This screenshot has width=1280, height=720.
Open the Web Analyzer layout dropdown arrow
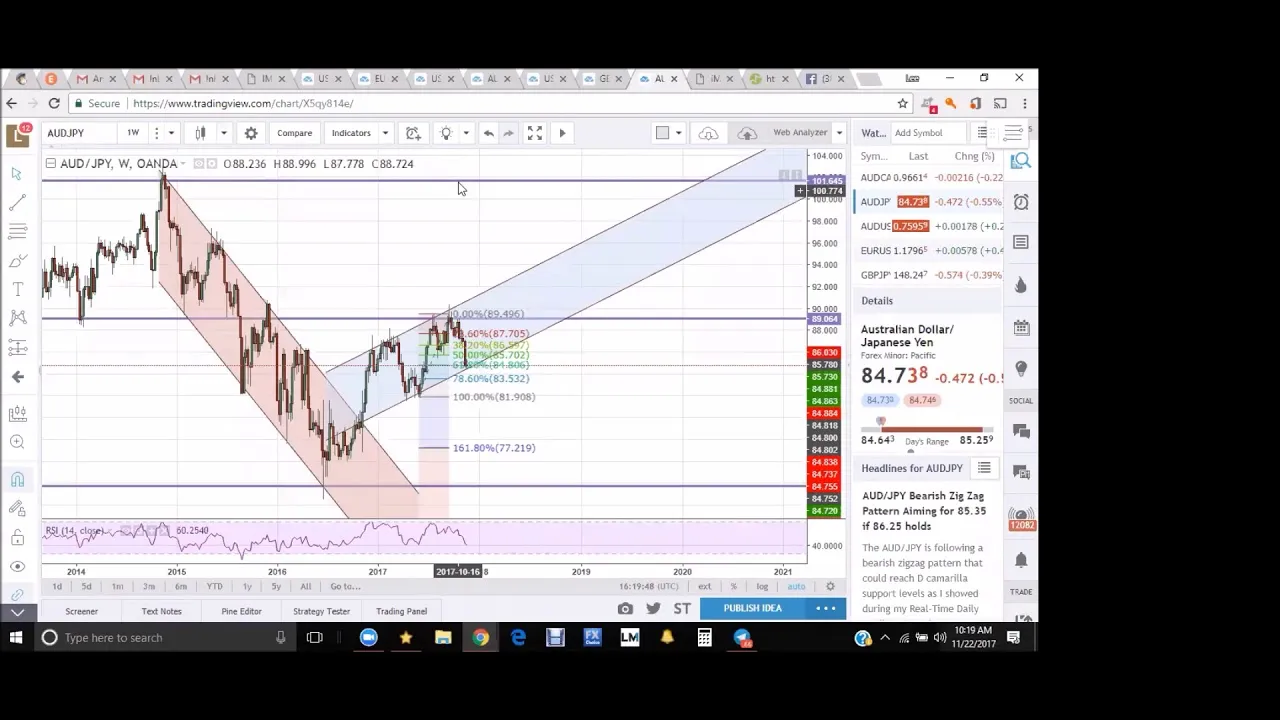839,133
